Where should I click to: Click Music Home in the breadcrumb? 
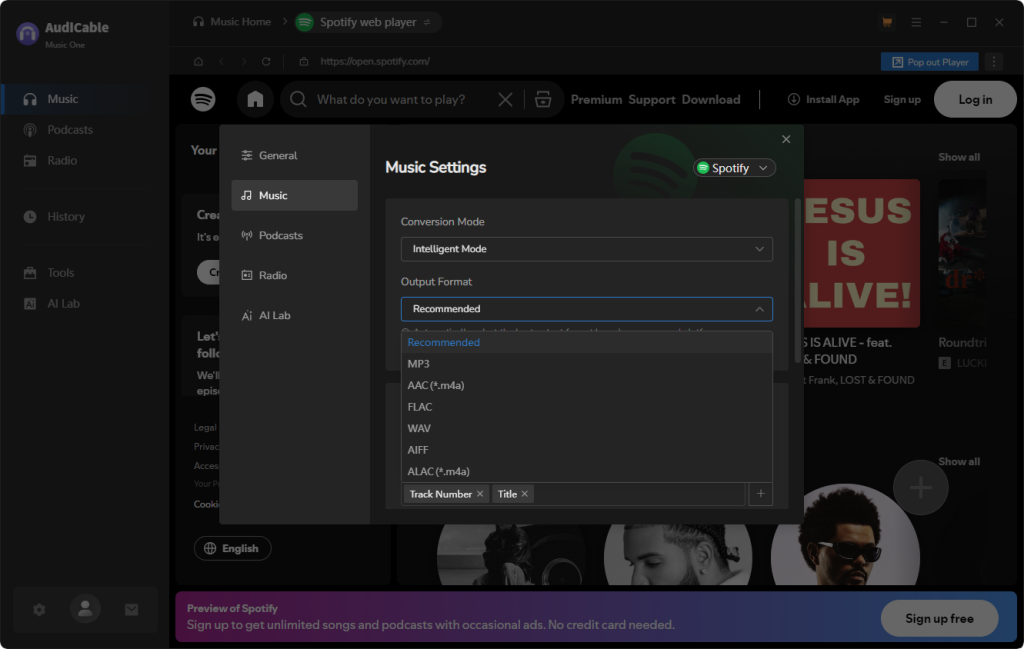tap(232, 22)
